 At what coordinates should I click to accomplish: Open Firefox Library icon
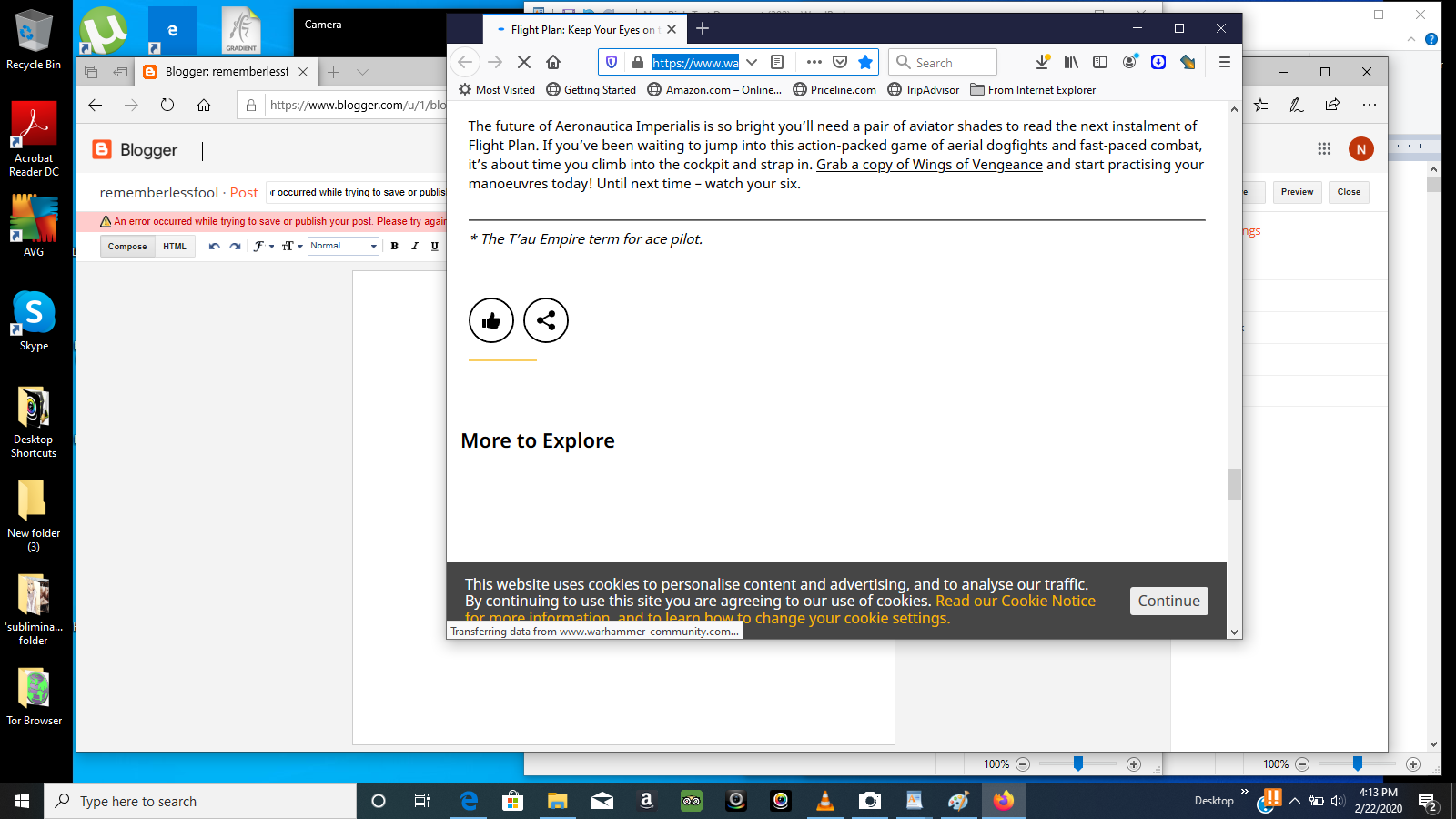pos(1071,62)
